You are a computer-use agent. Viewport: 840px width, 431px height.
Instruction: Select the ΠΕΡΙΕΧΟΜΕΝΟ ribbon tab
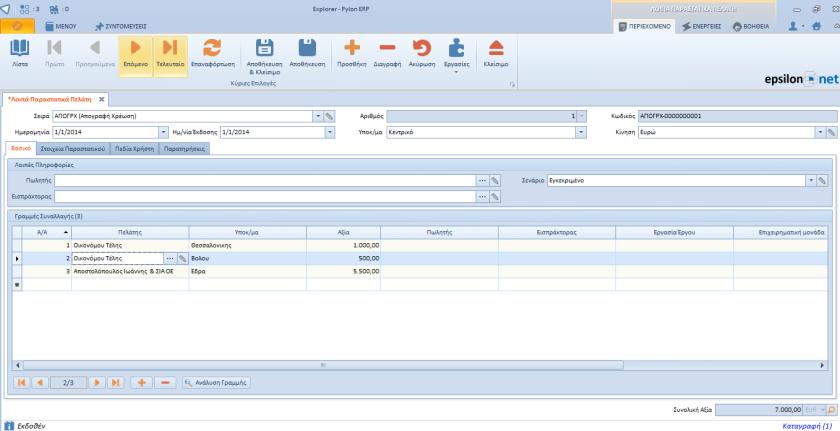[x=643, y=26]
